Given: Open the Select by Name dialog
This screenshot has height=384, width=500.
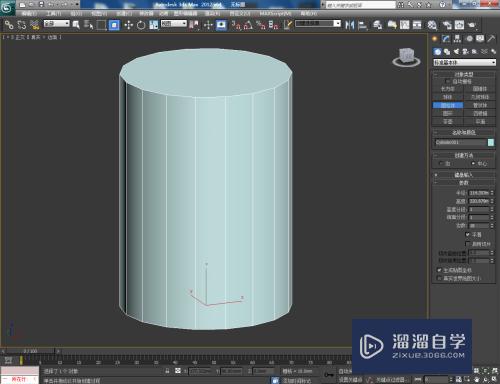Looking at the screenshot, I should coord(88,25).
